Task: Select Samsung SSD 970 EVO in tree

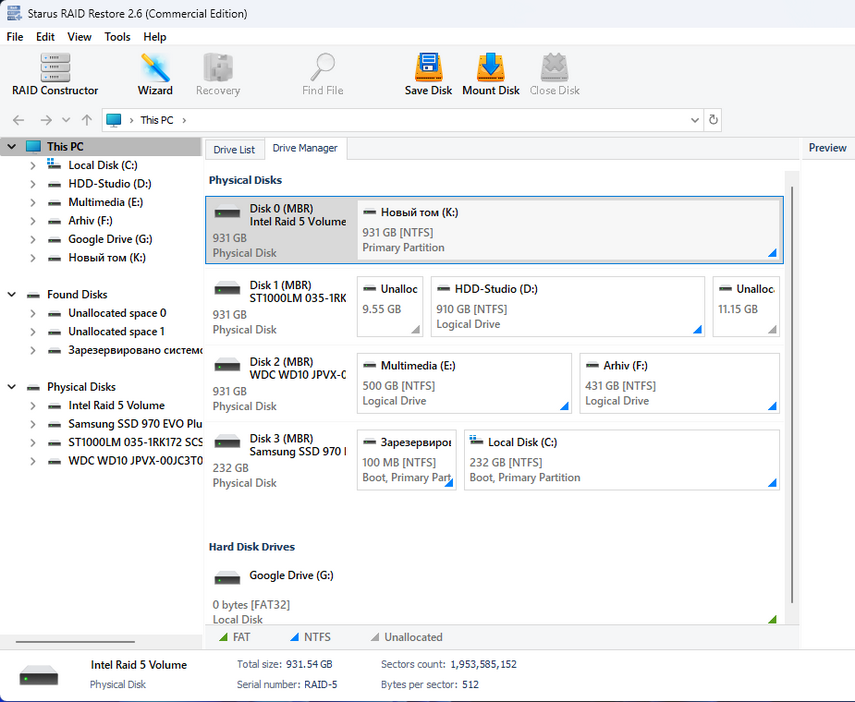Action: click(x=135, y=424)
